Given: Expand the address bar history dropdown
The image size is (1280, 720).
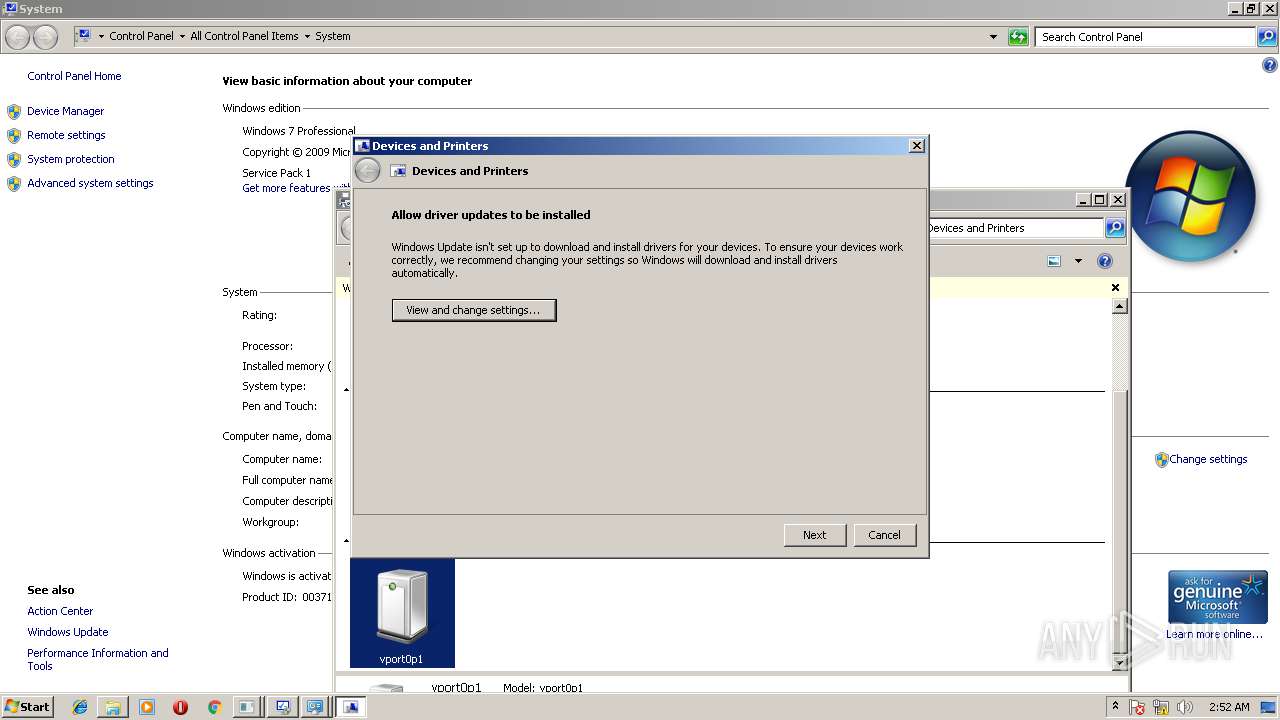Looking at the screenshot, I should click(x=993, y=37).
